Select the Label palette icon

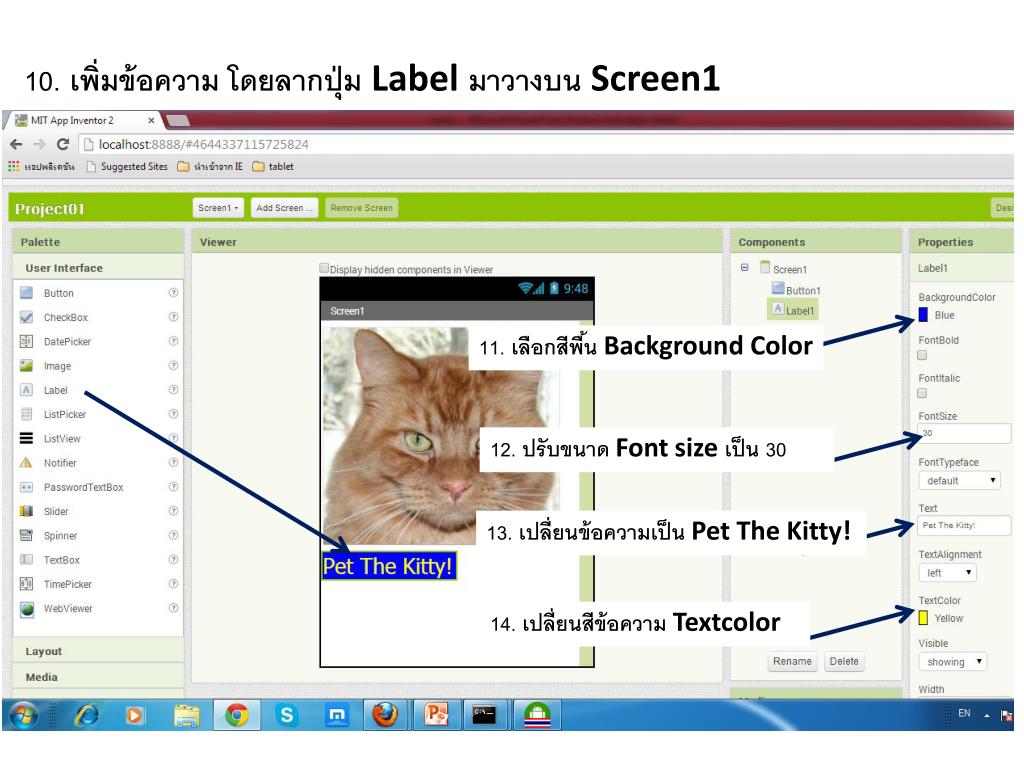tap(26, 390)
